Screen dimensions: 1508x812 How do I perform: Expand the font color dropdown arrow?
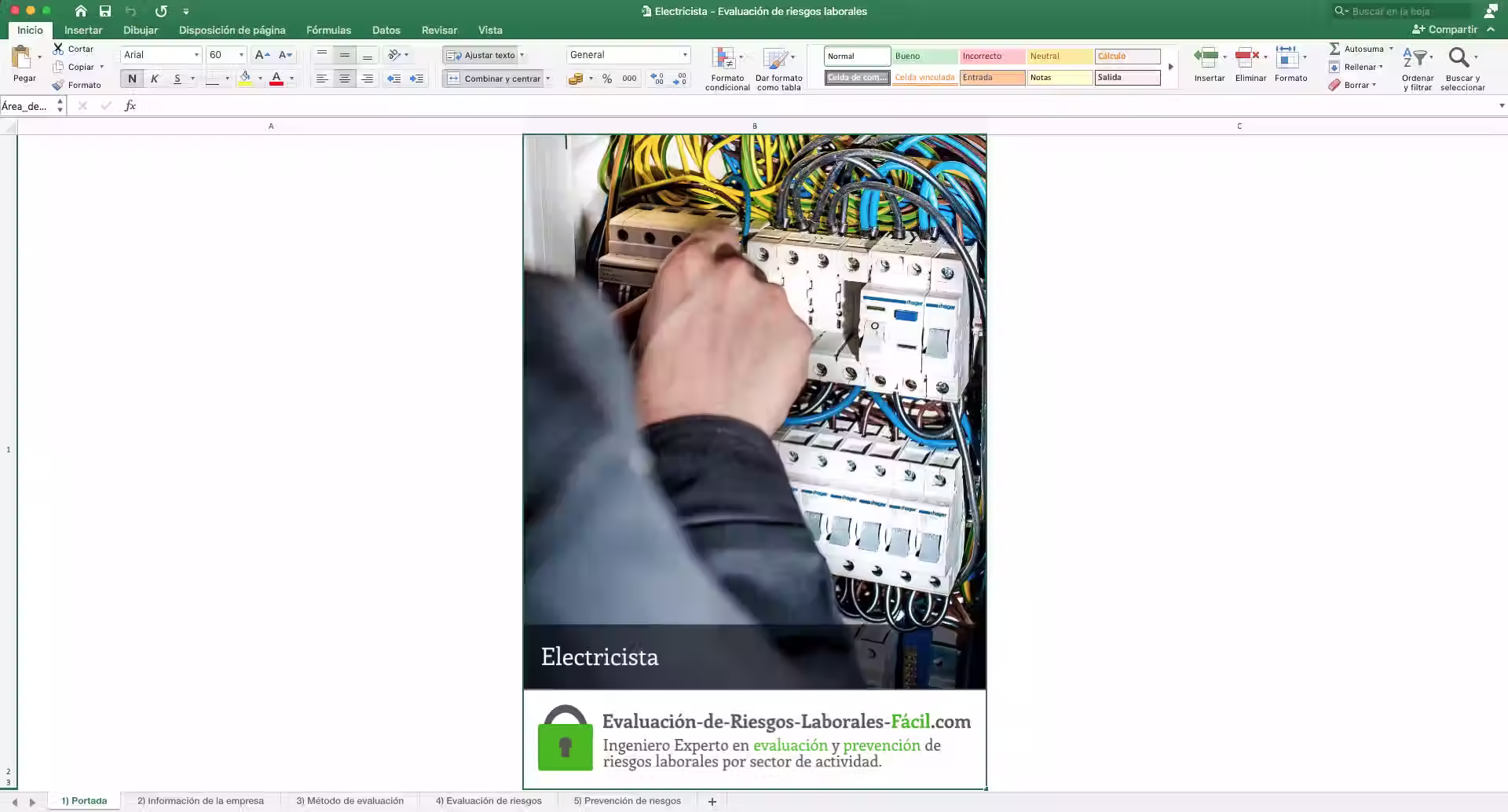(291, 79)
